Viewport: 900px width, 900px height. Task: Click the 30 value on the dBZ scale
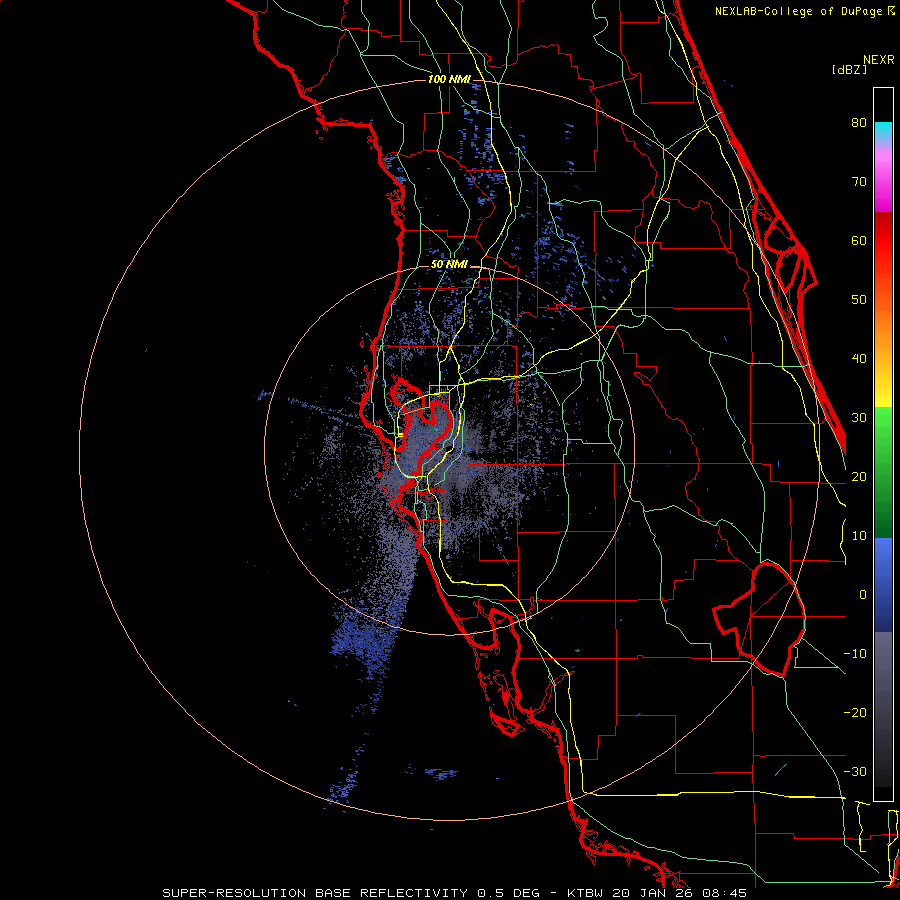pyautogui.click(x=859, y=418)
